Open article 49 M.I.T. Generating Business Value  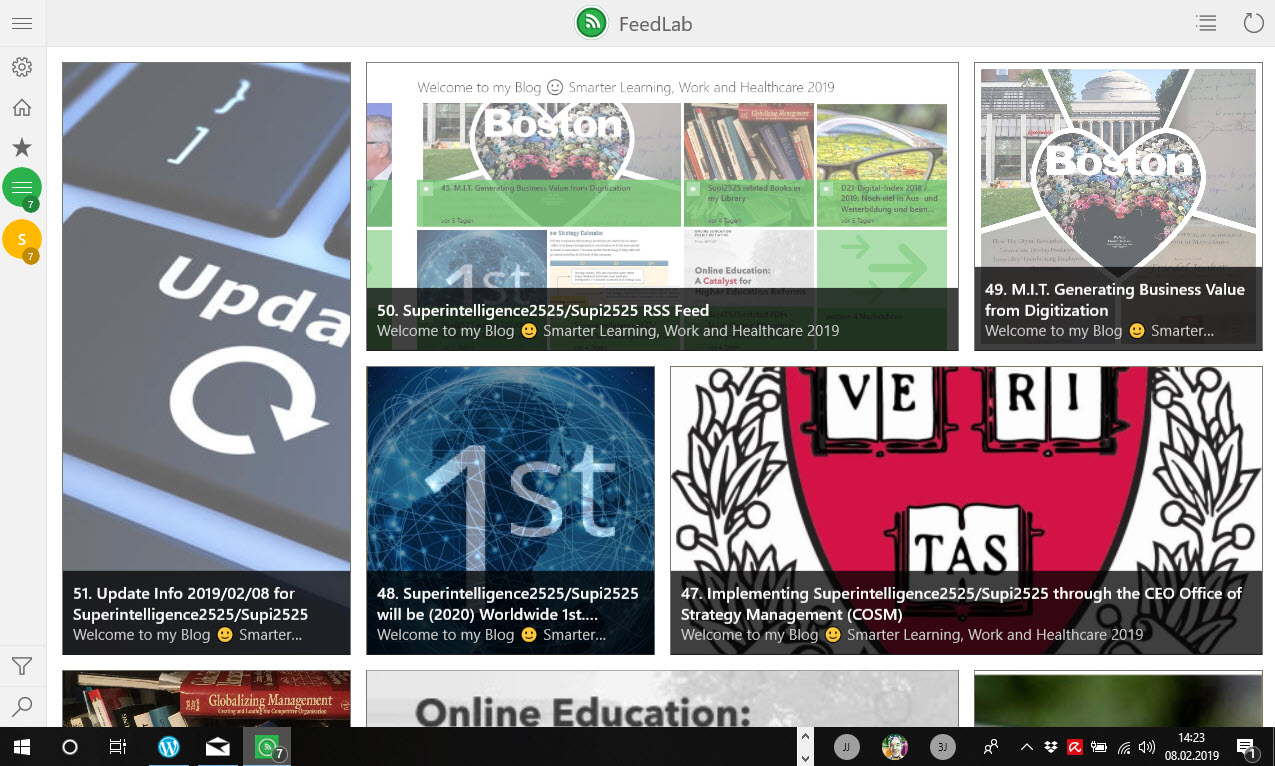(1118, 206)
